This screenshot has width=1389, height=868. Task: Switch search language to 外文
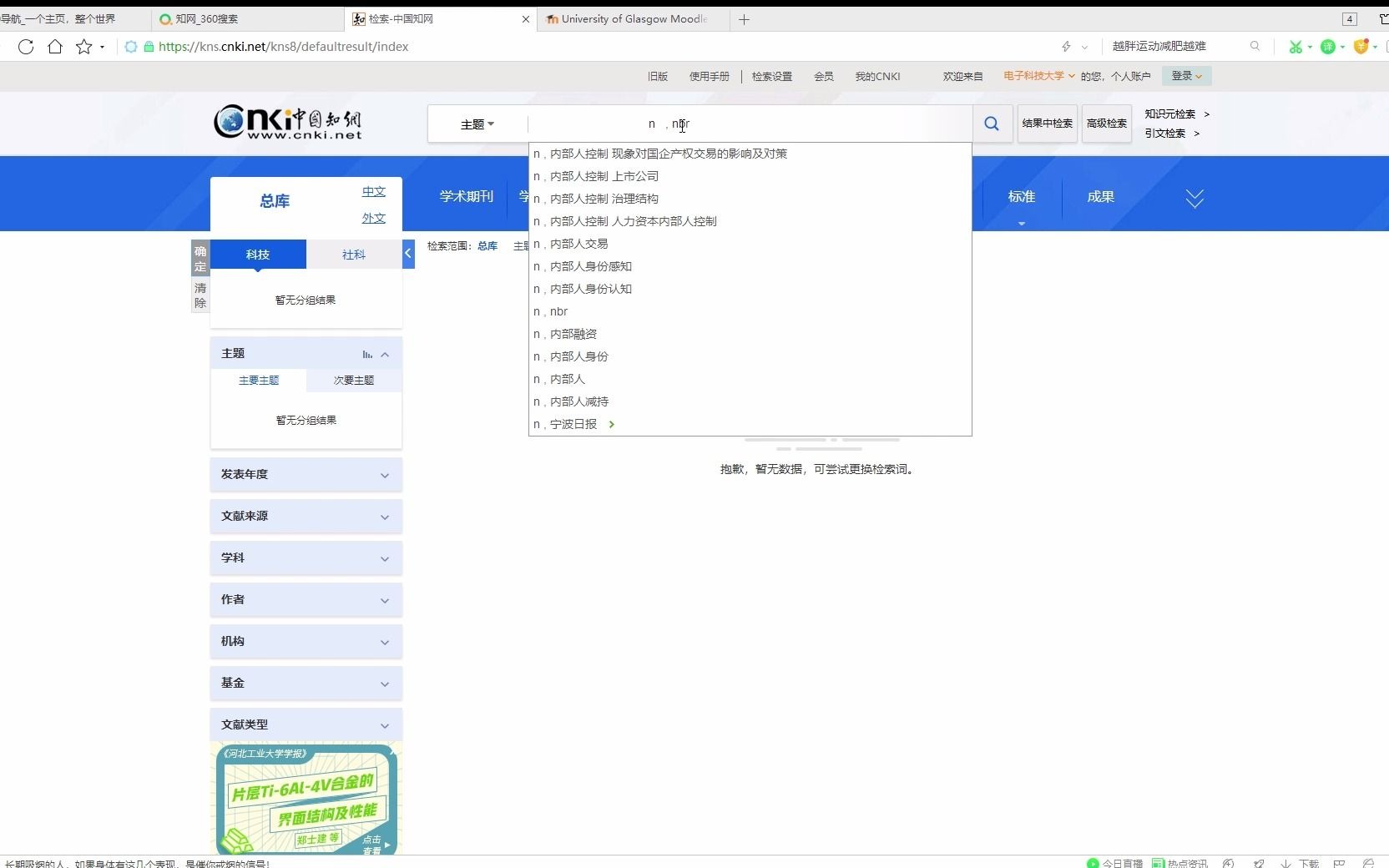(x=373, y=218)
